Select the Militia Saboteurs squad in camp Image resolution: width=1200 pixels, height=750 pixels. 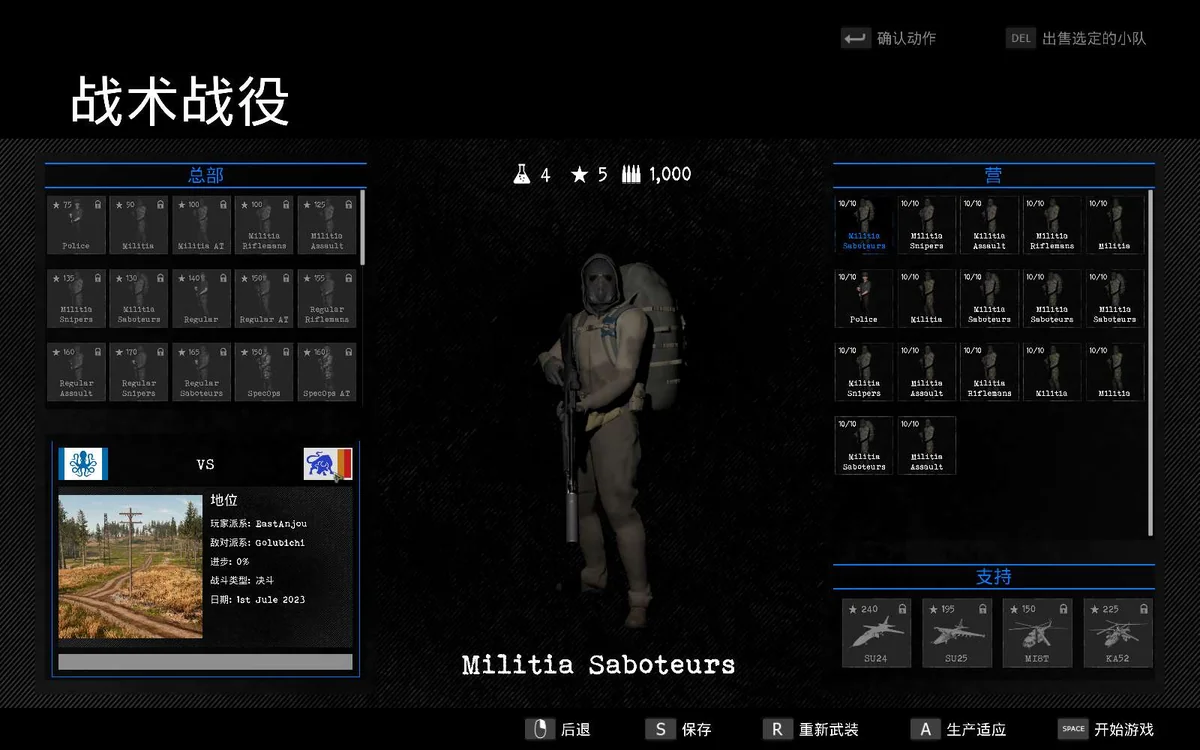click(863, 224)
